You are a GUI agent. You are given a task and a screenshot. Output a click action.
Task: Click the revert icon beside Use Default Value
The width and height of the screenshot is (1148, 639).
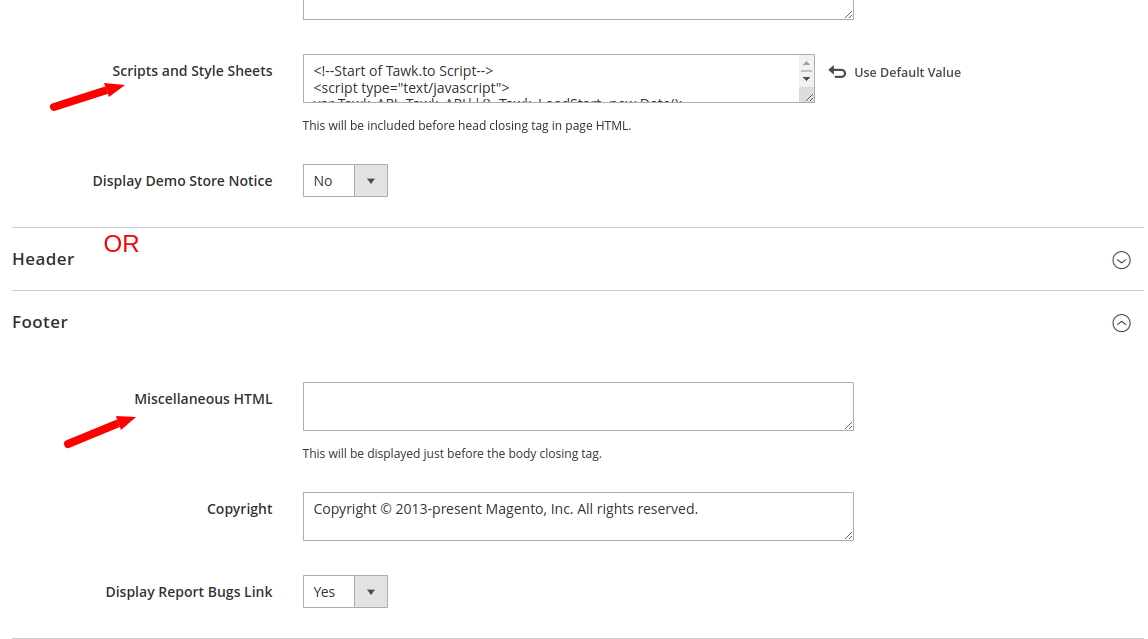click(838, 71)
